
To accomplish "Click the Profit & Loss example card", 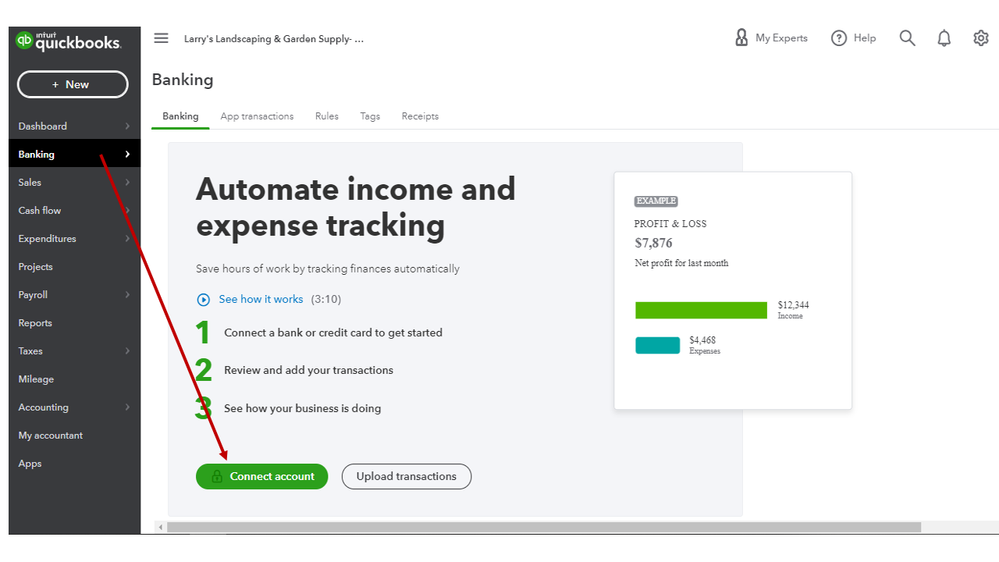I will (733, 291).
